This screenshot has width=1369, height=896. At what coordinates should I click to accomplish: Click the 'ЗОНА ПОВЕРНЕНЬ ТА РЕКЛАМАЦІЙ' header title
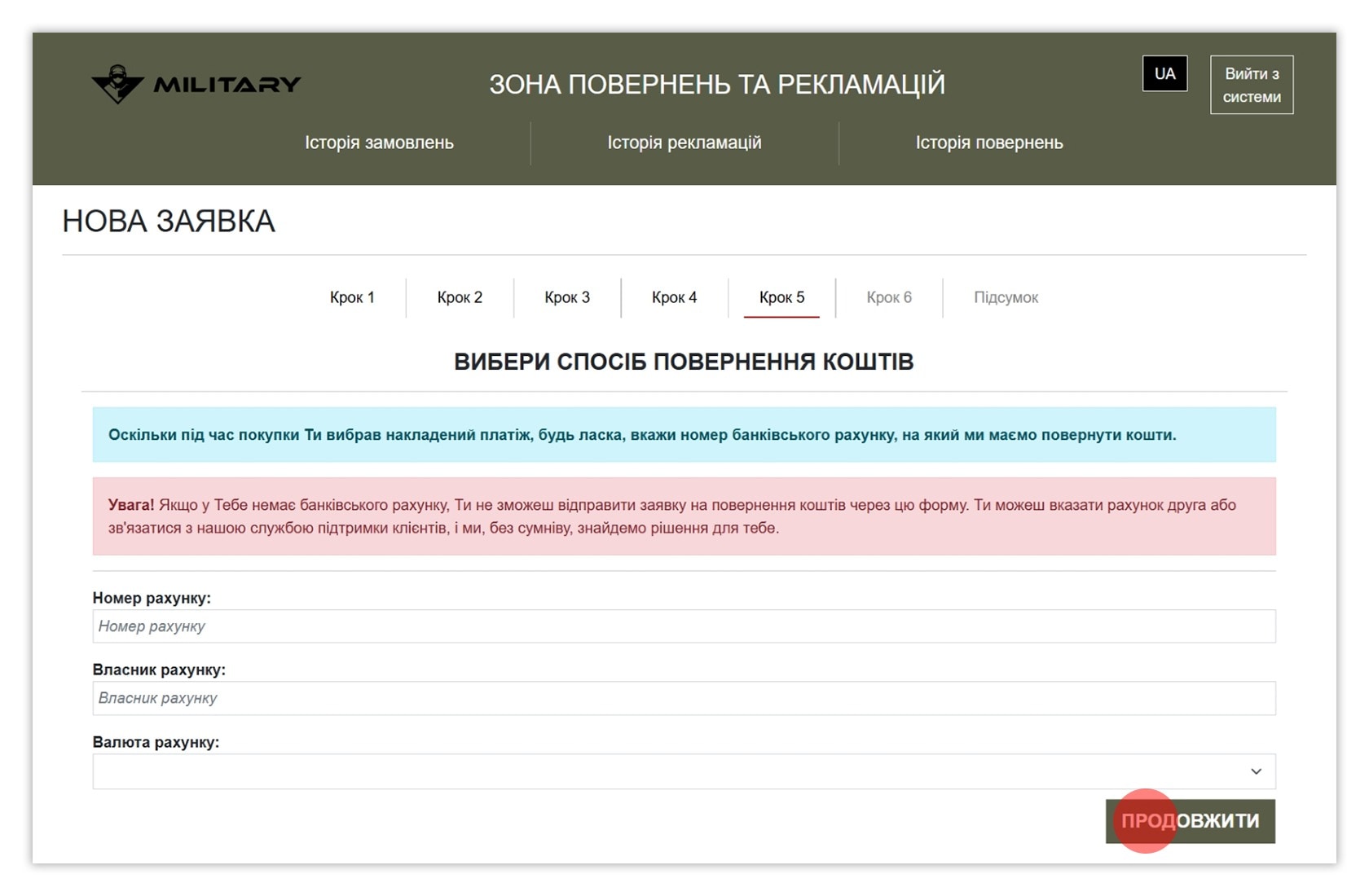717,84
